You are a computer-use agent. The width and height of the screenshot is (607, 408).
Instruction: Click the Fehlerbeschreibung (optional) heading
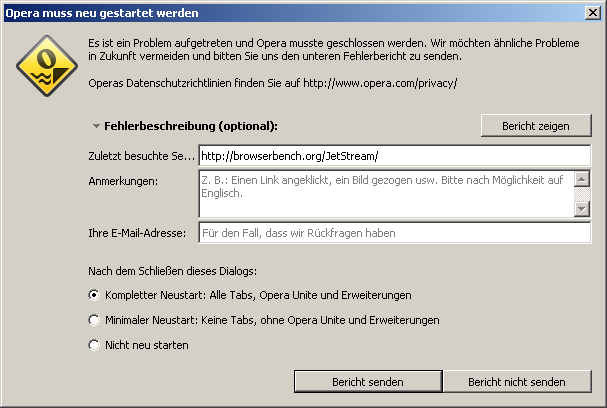pyautogui.click(x=191, y=126)
